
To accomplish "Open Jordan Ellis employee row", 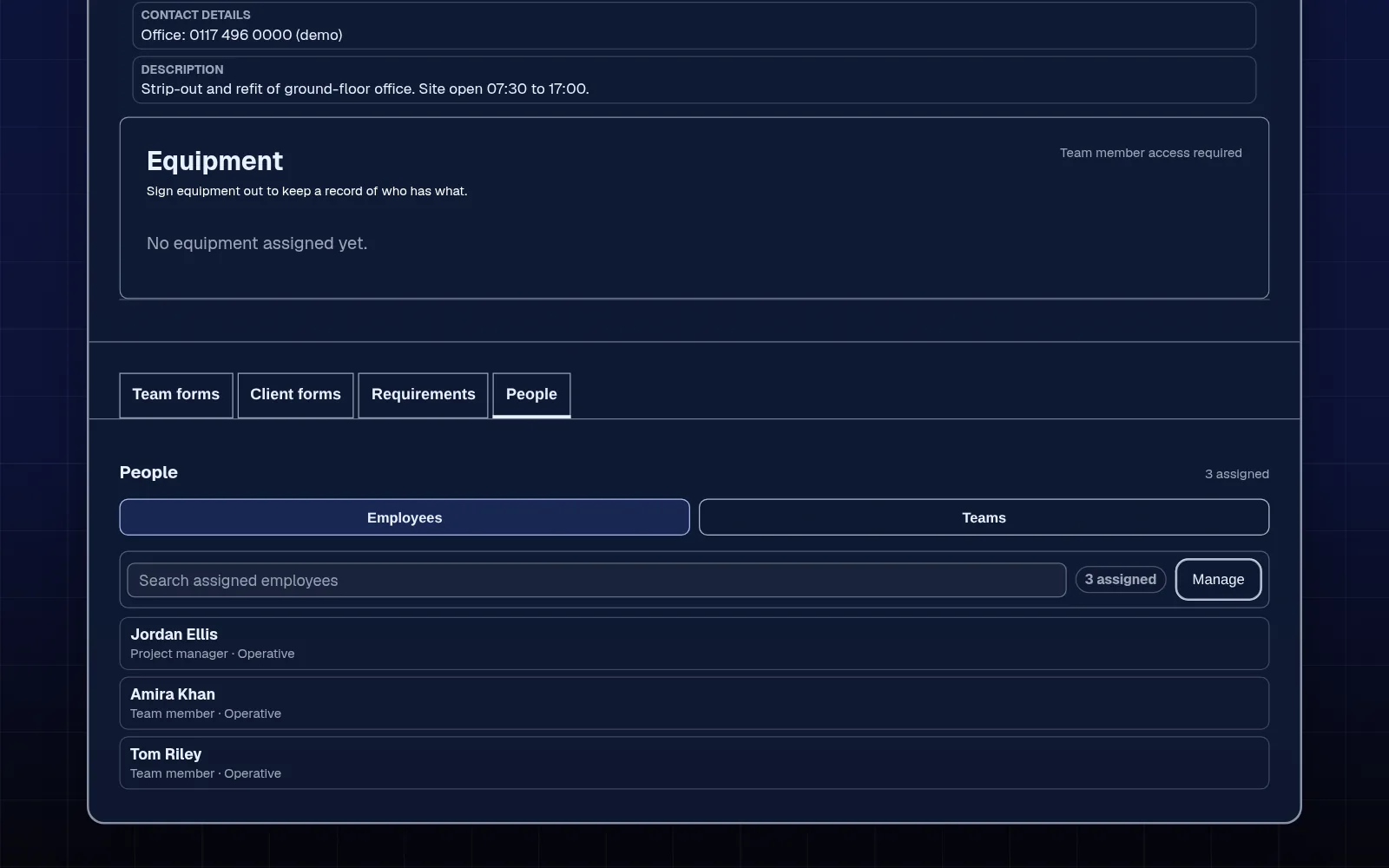I will click(x=694, y=643).
